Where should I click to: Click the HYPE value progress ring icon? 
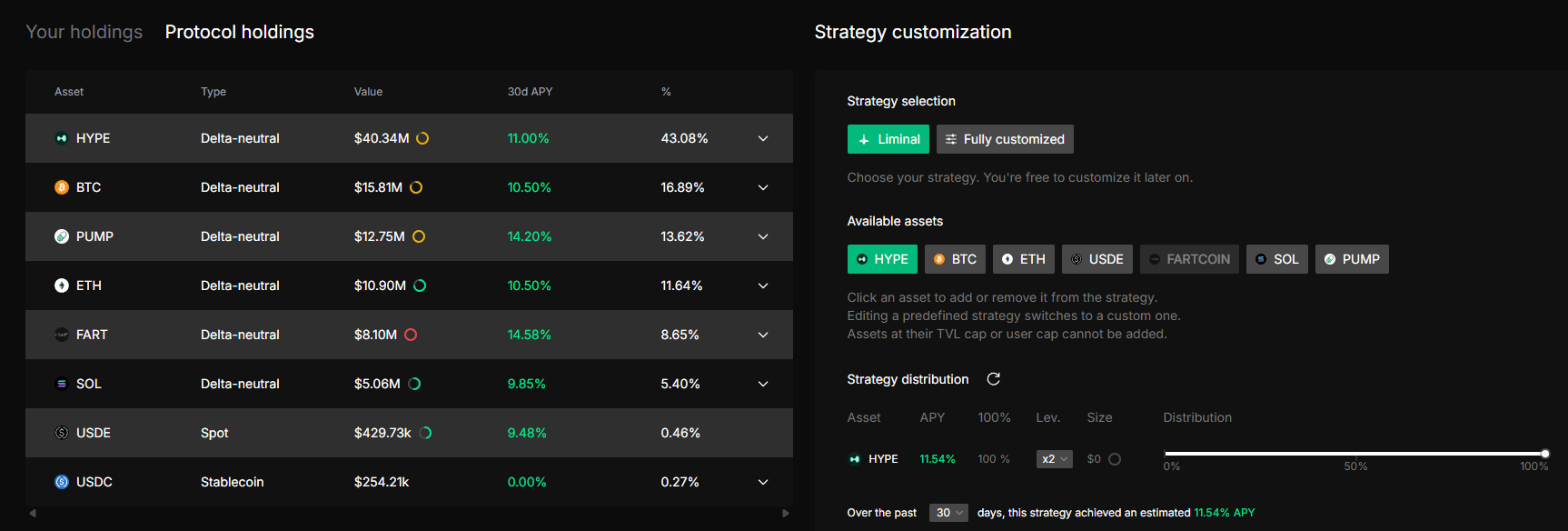point(422,138)
